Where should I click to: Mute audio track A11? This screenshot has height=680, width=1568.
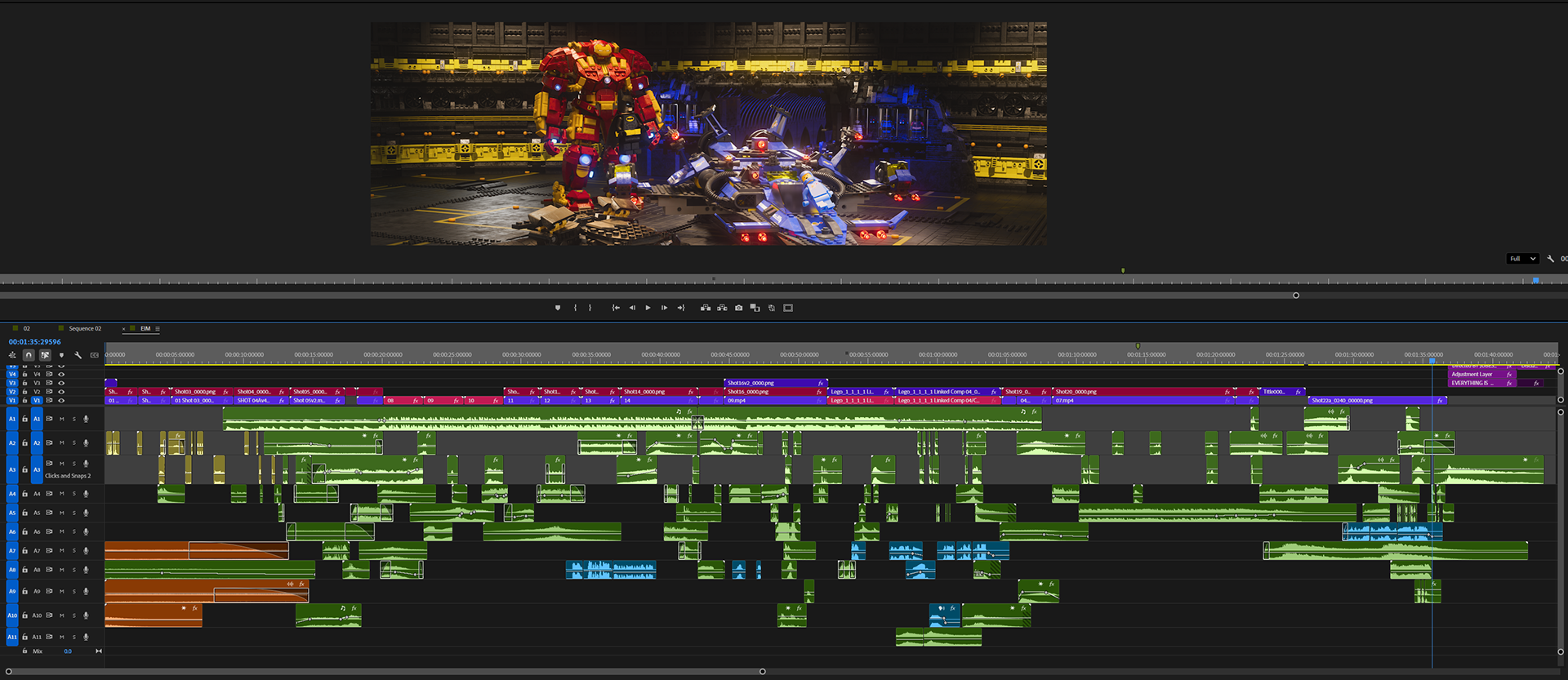(x=61, y=637)
